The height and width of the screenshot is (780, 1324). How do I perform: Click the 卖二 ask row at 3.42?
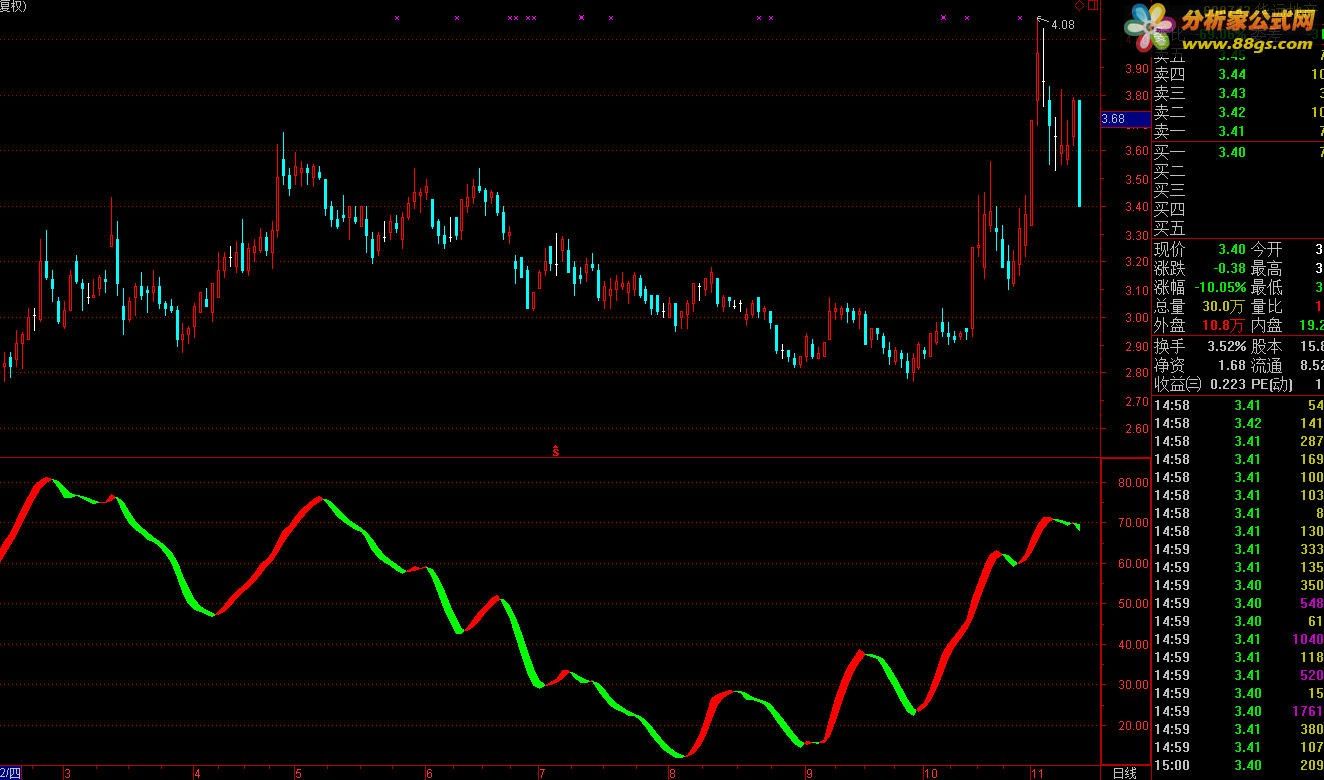click(1238, 112)
